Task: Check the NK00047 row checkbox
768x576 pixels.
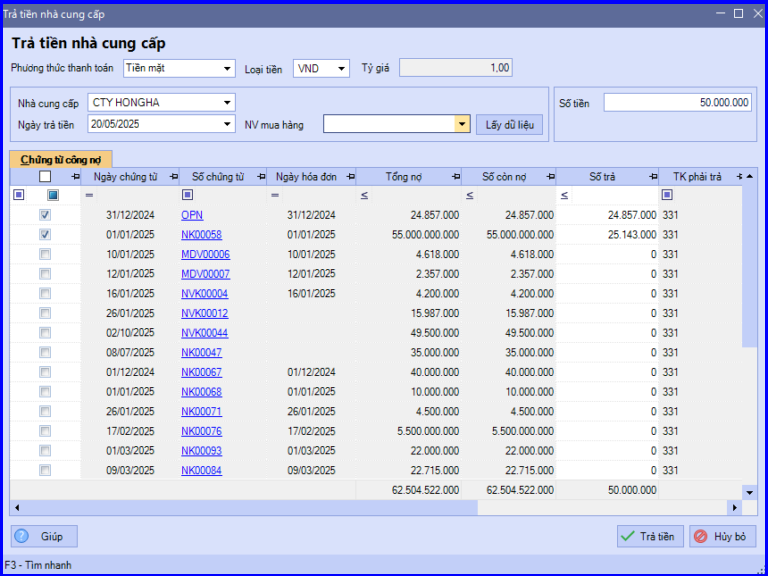Action: pyautogui.click(x=45, y=352)
